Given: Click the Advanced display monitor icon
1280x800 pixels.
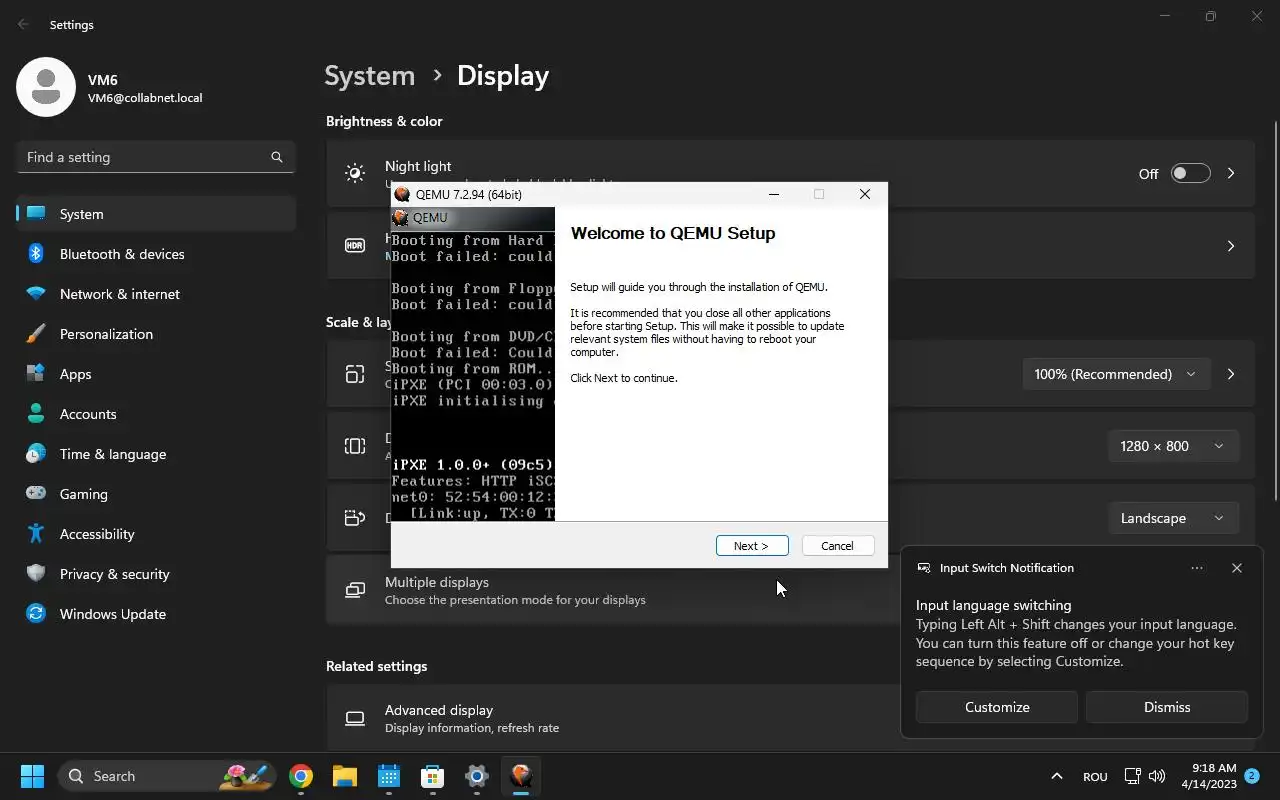Looking at the screenshot, I should tap(355, 718).
